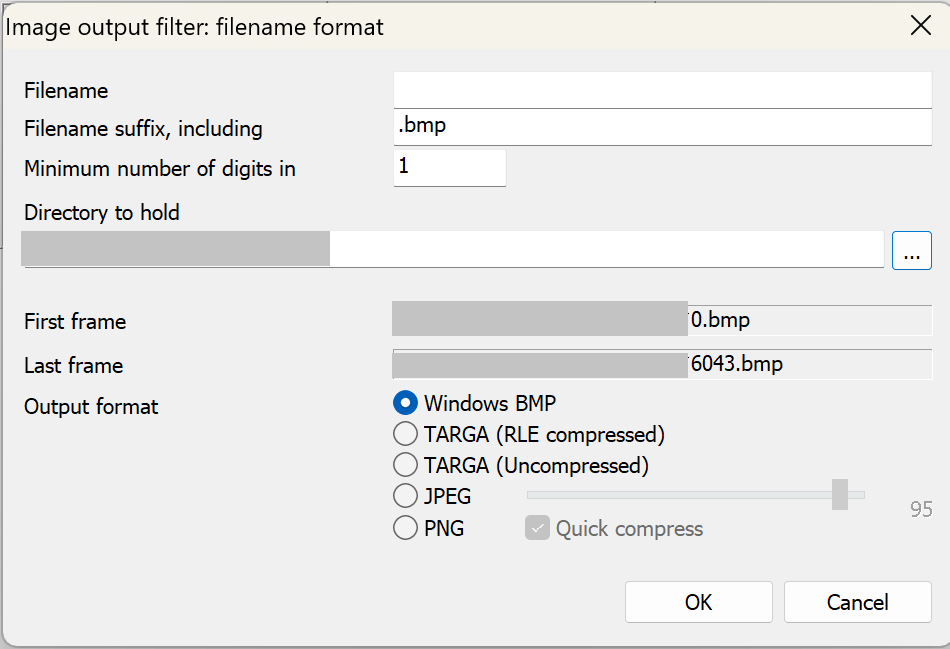Viewport: 950px width, 649px height.
Task: Pick JPEG as the output format
Action: (x=406, y=496)
